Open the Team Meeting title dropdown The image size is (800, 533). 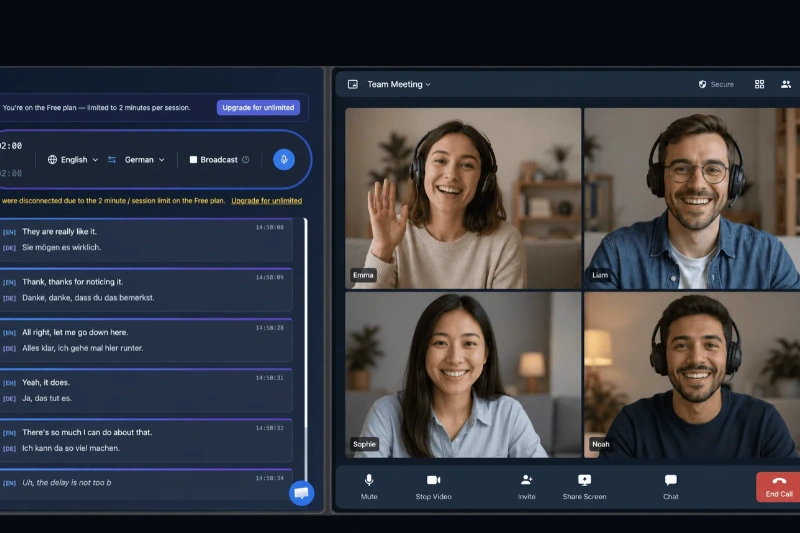click(x=399, y=84)
